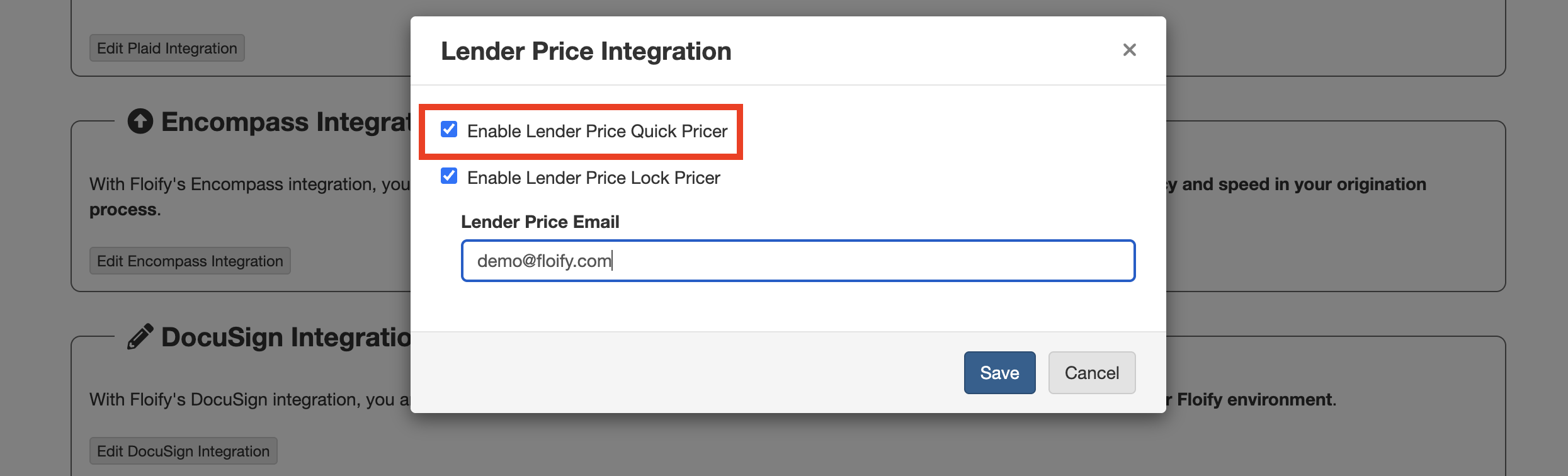Toggle the highlighted Quick Pricer option off
The image size is (1568, 476).
click(x=448, y=130)
